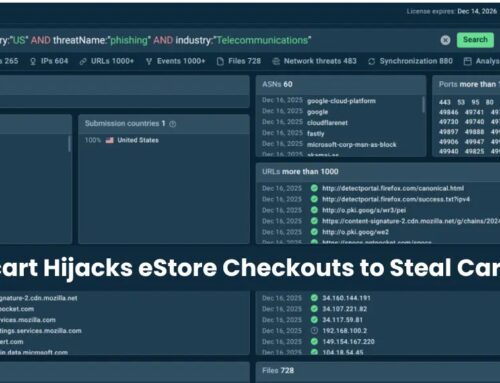This screenshot has width=500, height=383.
Task: Select IP address 34.117.59.81
Action: coord(342,320)
